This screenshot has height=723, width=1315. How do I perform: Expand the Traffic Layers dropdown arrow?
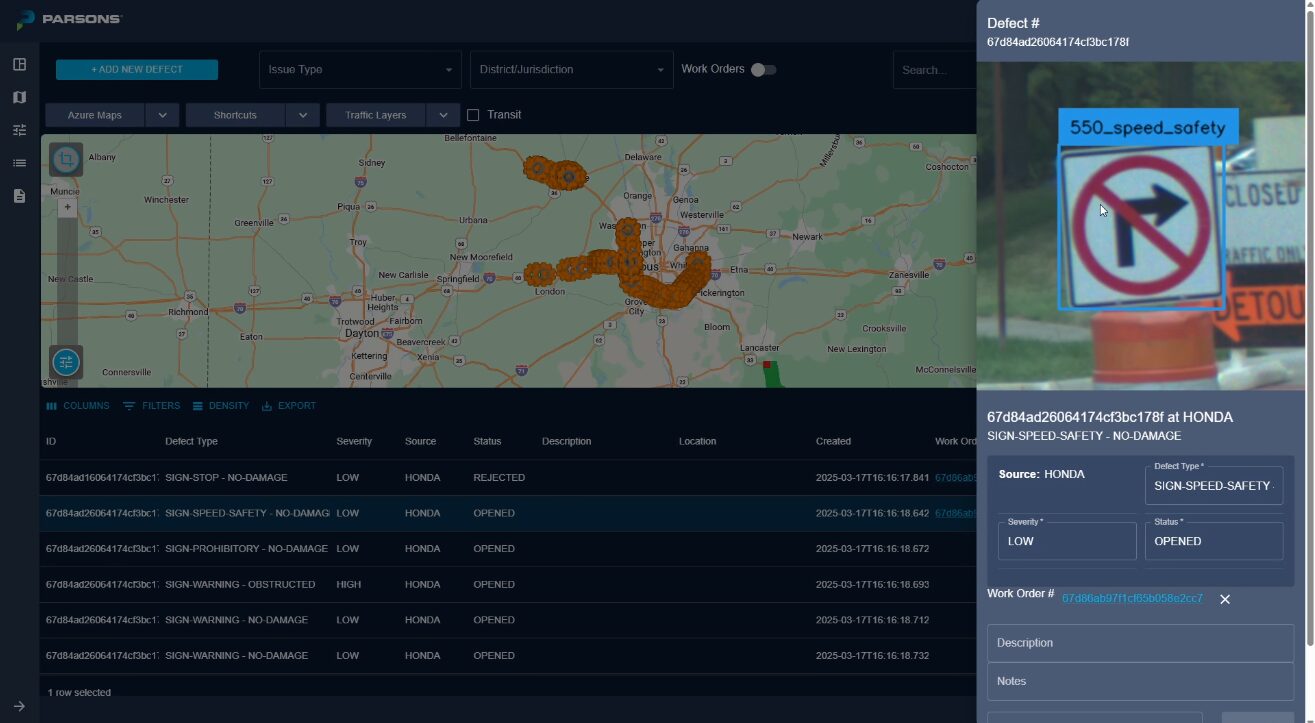point(443,115)
